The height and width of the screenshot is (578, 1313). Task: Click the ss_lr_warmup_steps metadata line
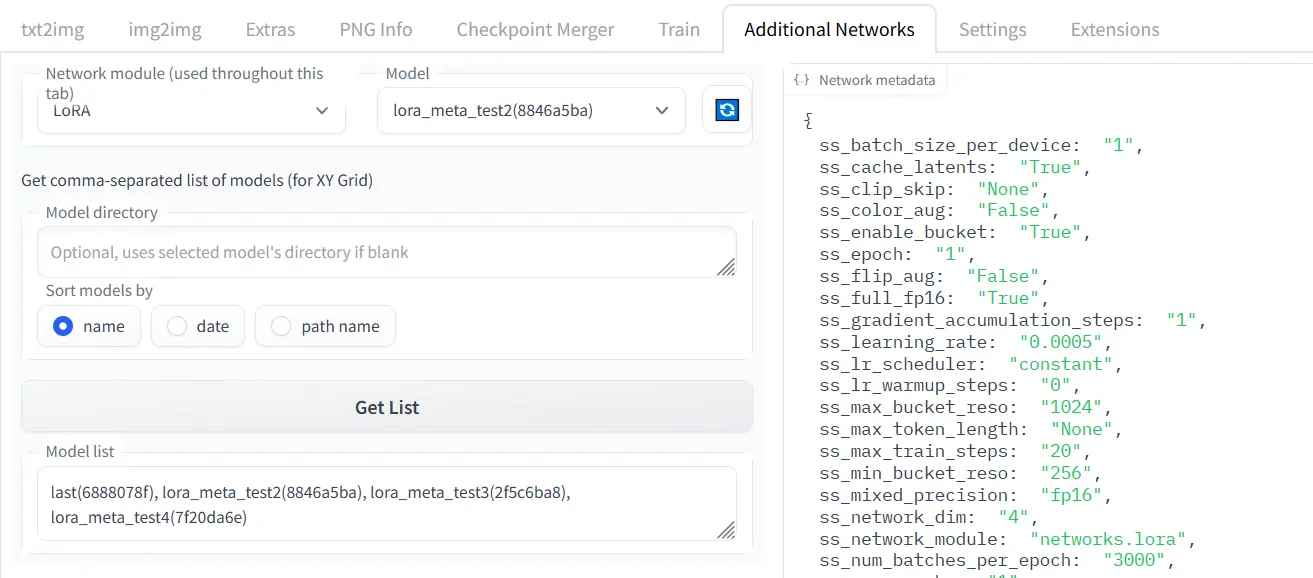coord(950,385)
